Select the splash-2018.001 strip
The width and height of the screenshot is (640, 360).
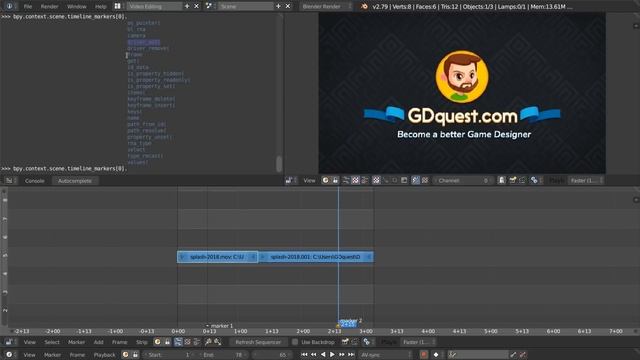316,257
